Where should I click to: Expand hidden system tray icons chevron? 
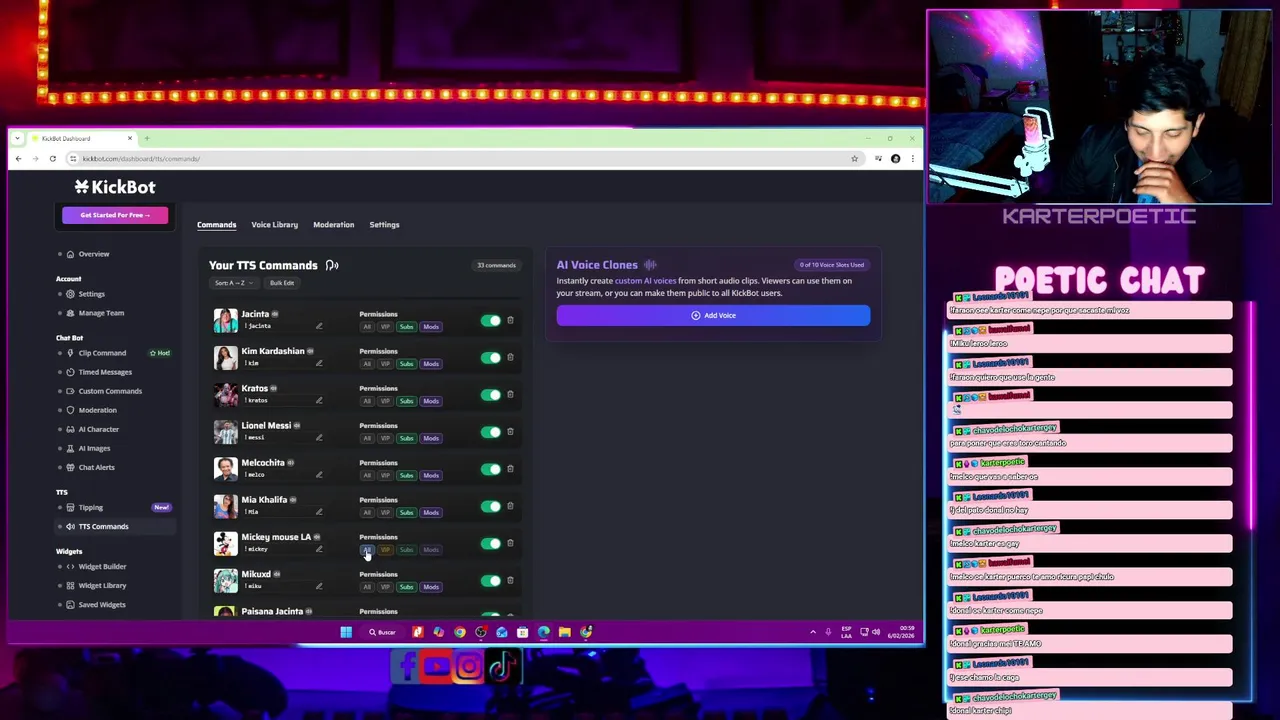pyautogui.click(x=813, y=632)
